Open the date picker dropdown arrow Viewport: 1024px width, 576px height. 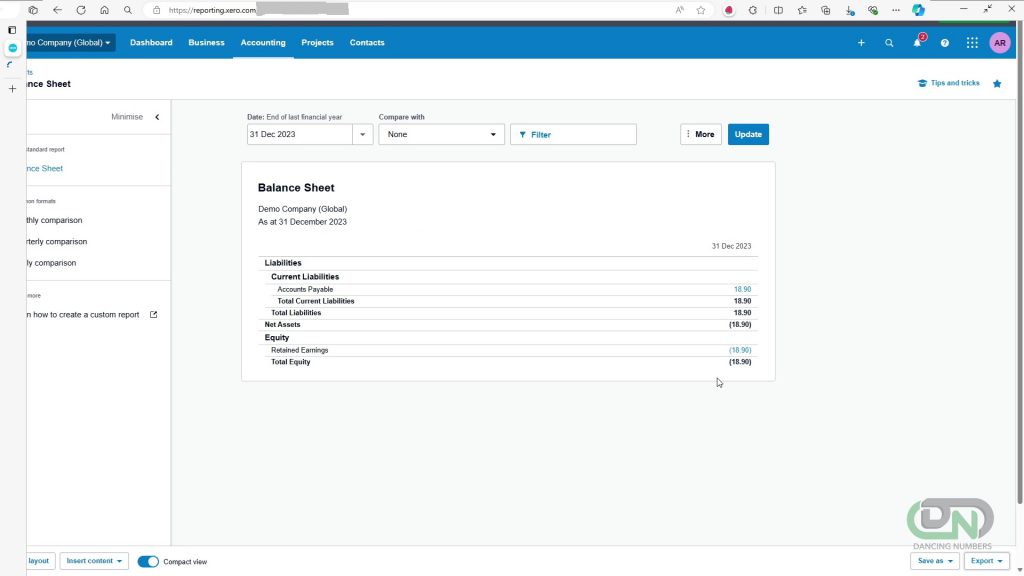[x=362, y=135]
